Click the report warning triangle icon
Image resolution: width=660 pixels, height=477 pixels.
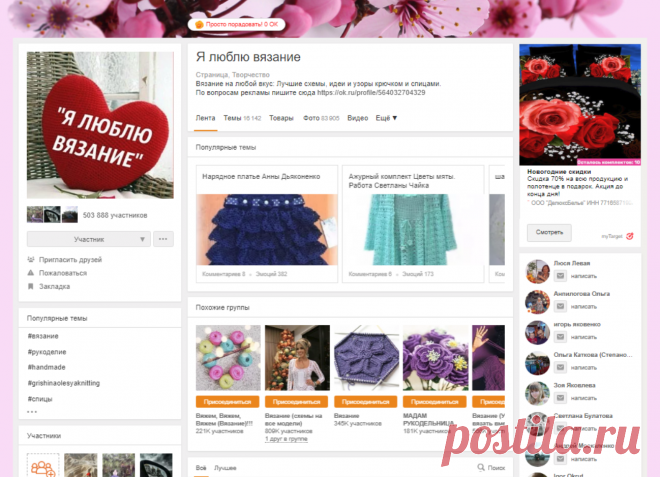31,273
